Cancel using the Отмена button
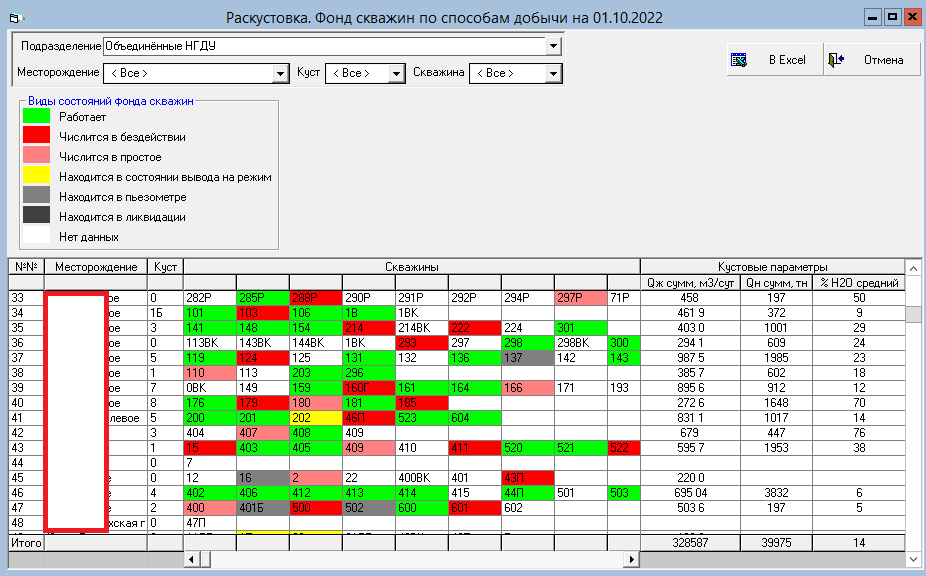This screenshot has width=926, height=576. pyautogui.click(x=872, y=60)
